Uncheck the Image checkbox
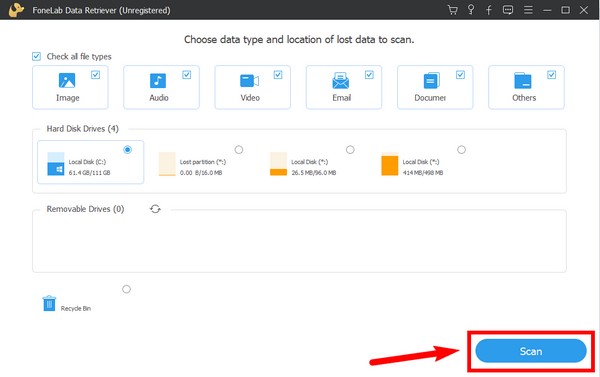Screen dimensions: 600x377 pos(95,75)
